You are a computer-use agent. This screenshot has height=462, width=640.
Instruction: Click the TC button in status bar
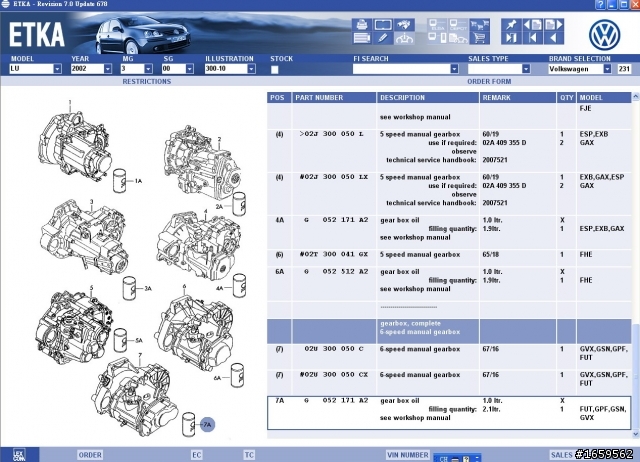click(x=249, y=455)
